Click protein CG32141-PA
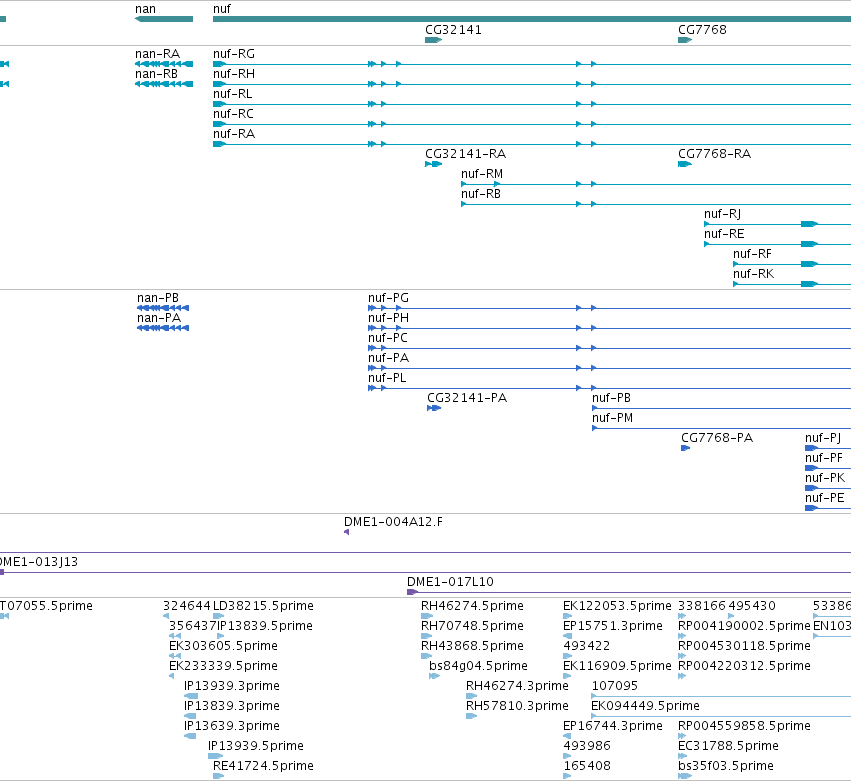This screenshot has height=781, width=851. [x=467, y=398]
